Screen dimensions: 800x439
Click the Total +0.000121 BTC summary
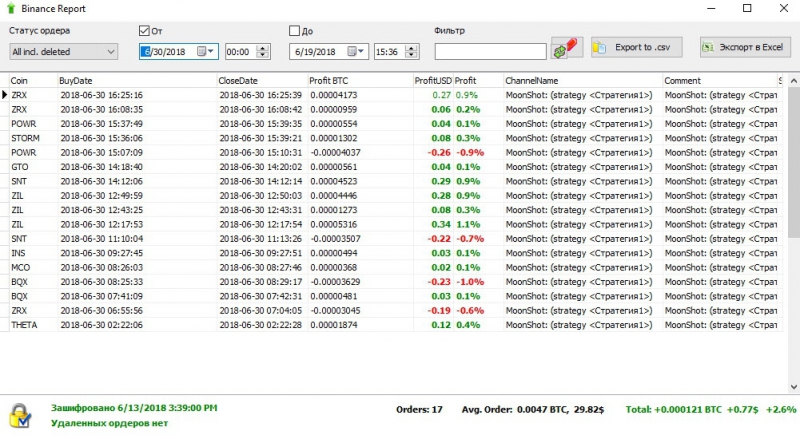point(711,409)
